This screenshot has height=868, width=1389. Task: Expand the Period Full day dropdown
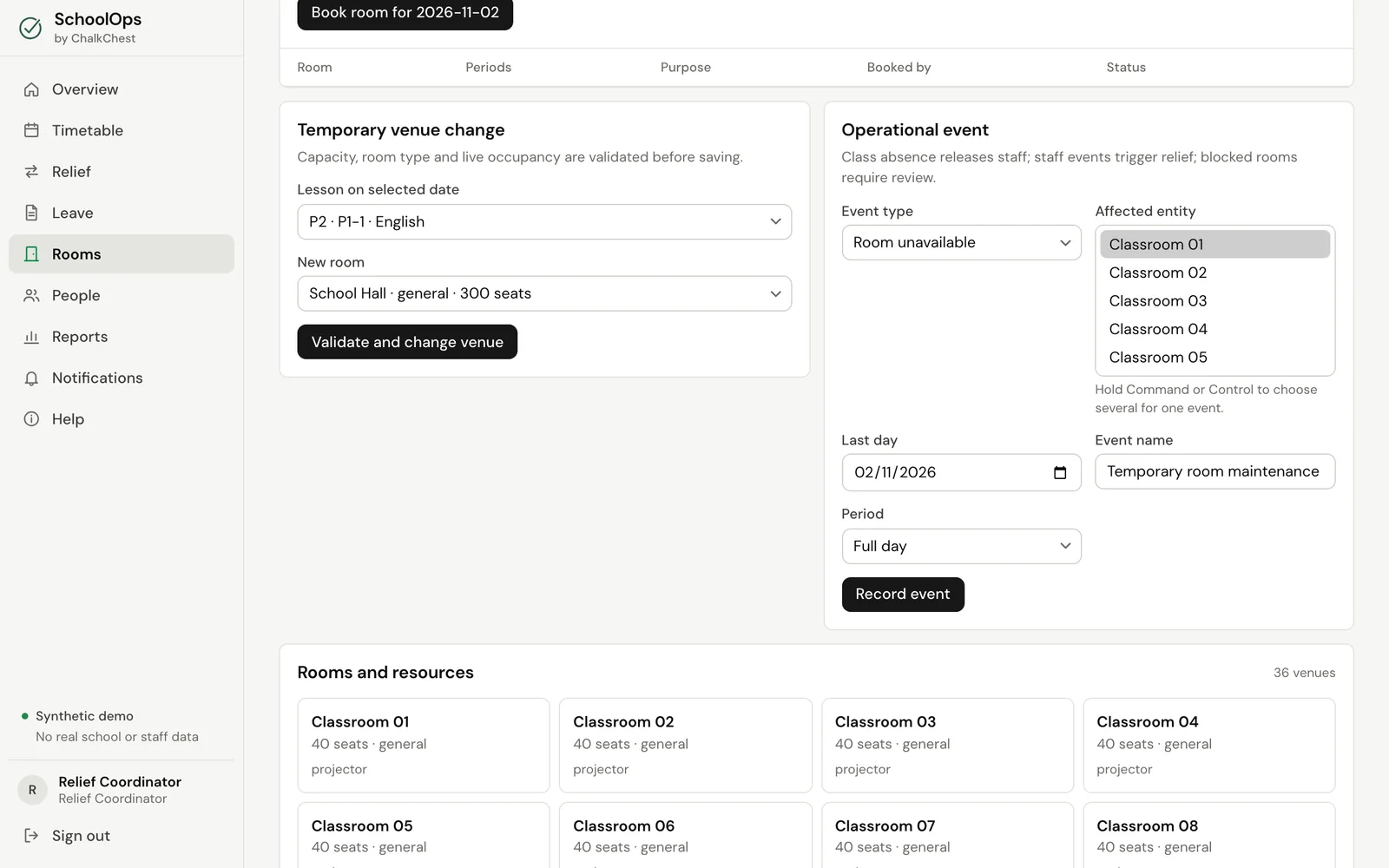[961, 546]
